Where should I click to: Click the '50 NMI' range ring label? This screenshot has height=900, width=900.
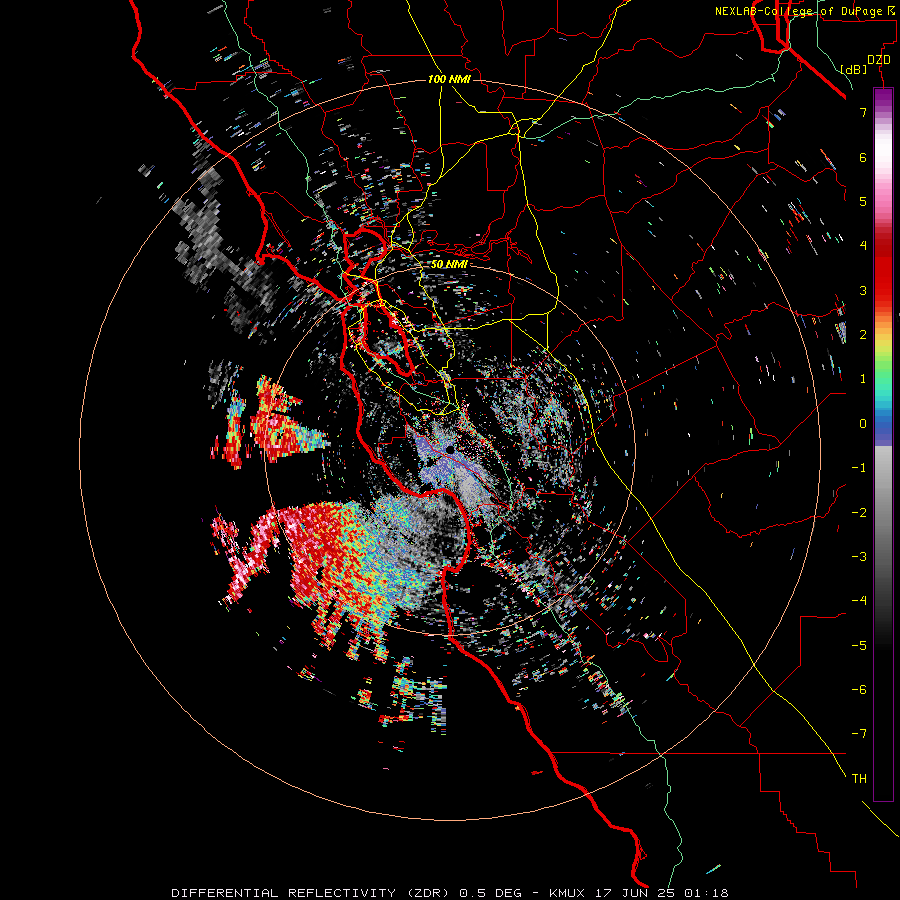coord(449,264)
